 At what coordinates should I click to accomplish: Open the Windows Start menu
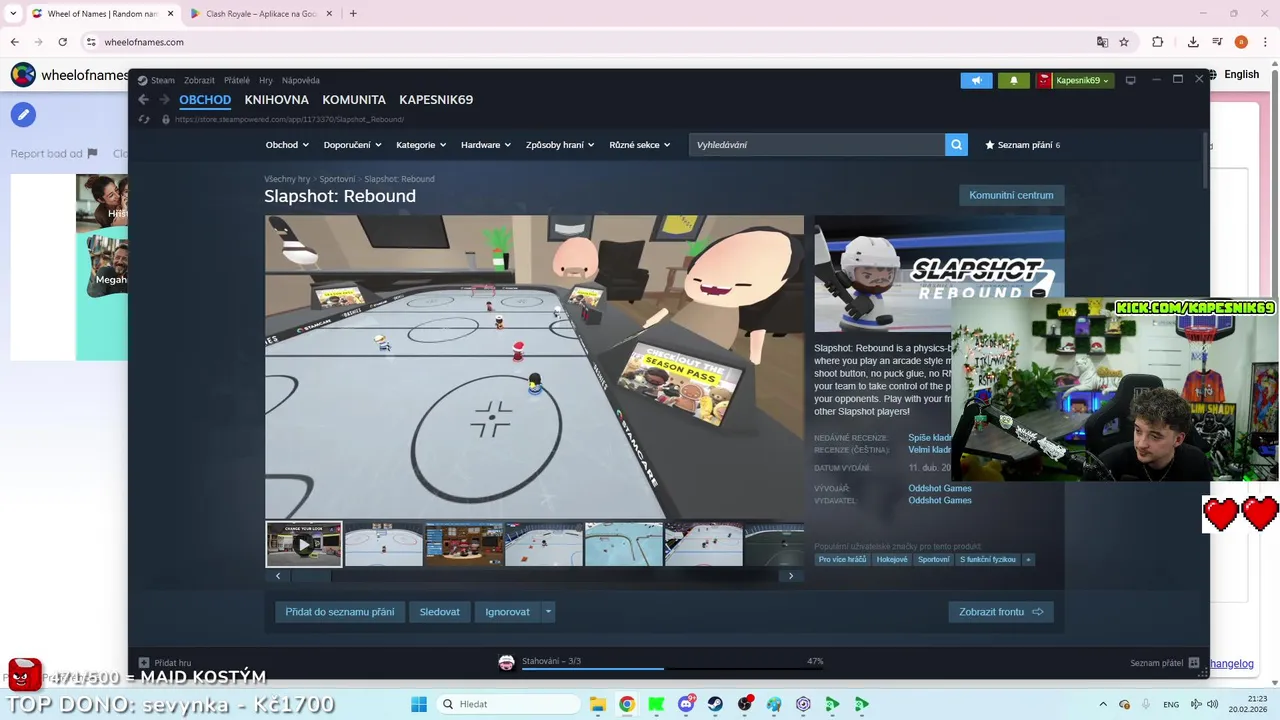[419, 704]
